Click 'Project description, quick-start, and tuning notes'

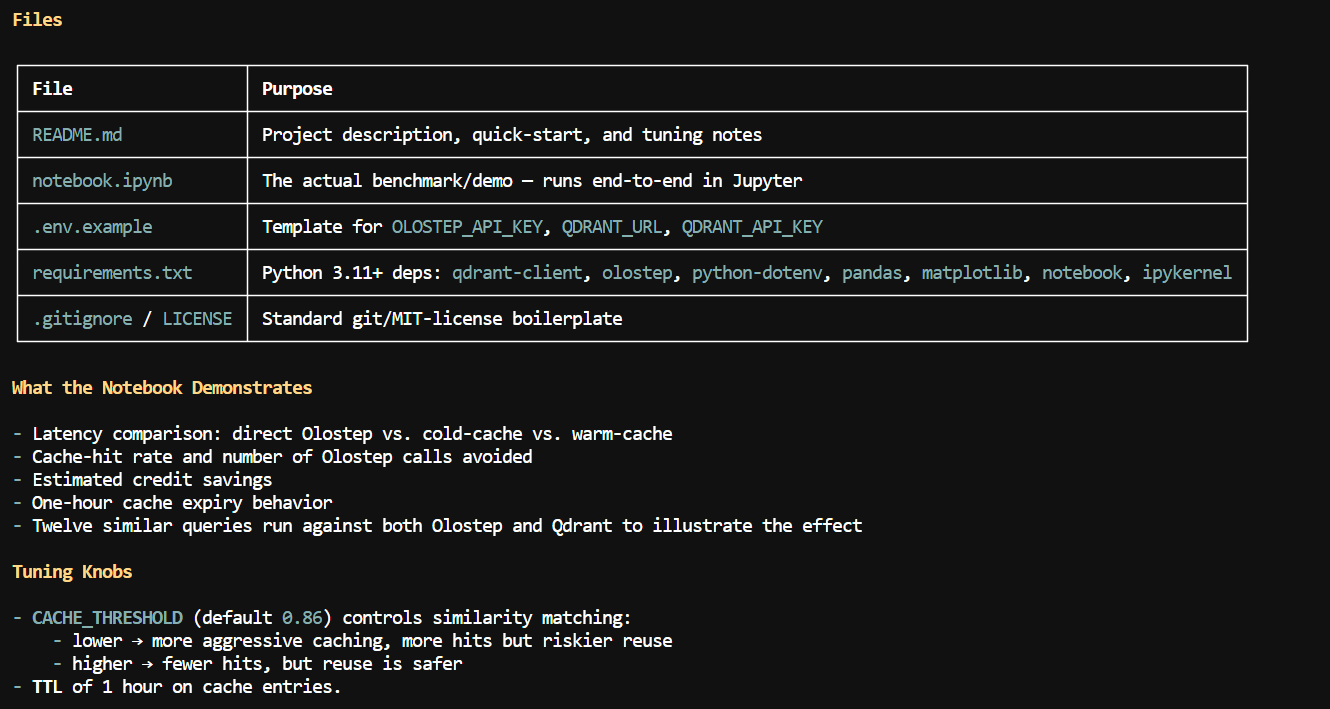pyautogui.click(x=512, y=135)
